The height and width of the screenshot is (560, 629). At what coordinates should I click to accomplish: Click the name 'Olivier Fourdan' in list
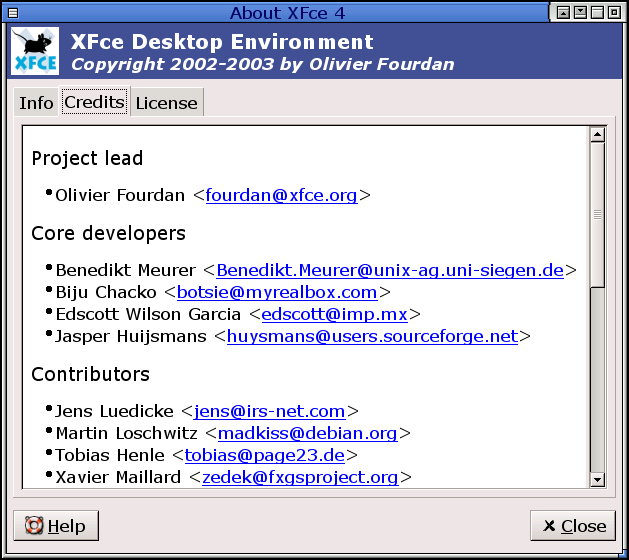click(120, 195)
